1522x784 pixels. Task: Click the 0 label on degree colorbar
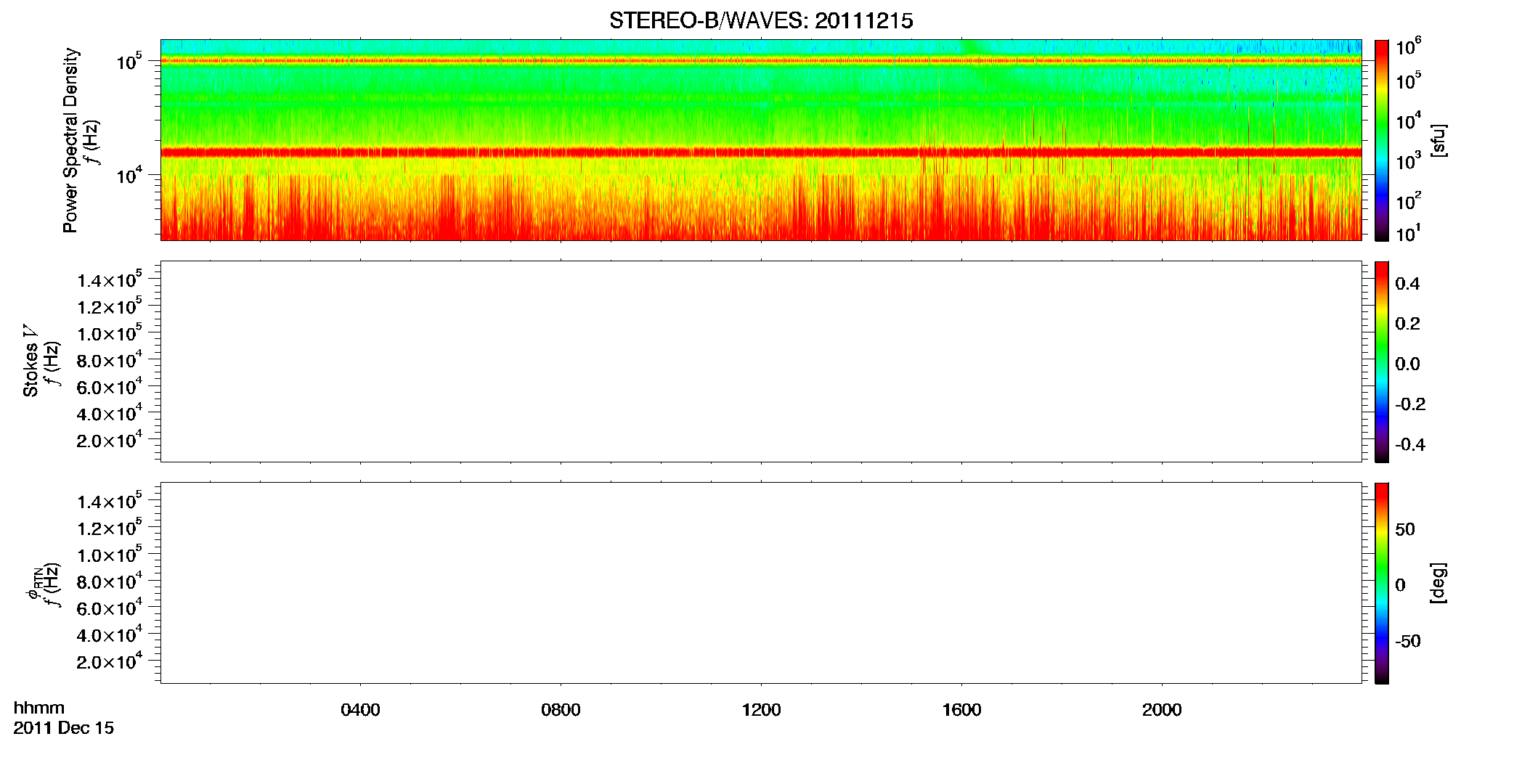click(x=1400, y=585)
